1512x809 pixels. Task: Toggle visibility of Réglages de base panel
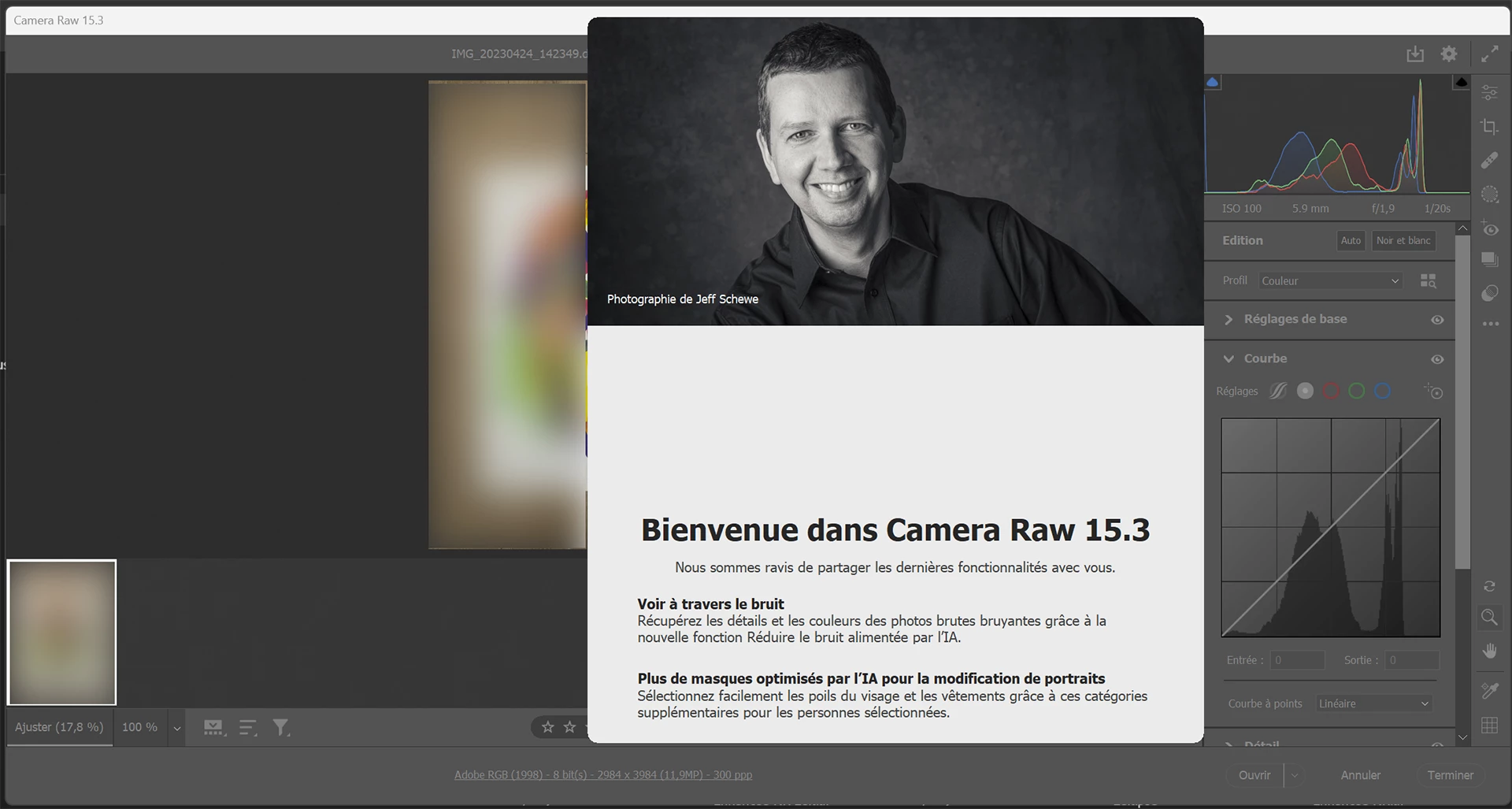pos(1437,320)
